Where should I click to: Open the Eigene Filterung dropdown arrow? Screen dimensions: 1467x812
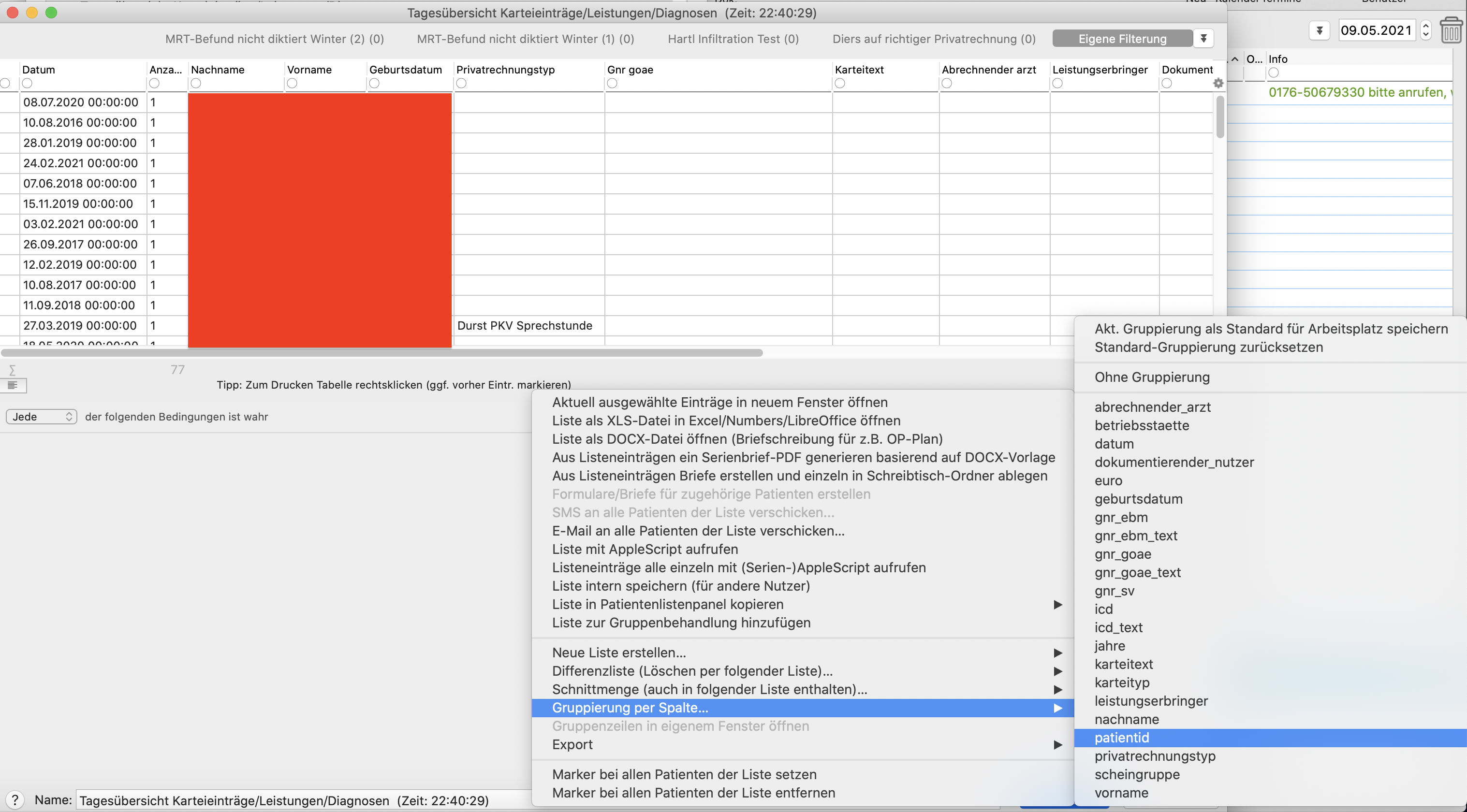click(x=1203, y=39)
